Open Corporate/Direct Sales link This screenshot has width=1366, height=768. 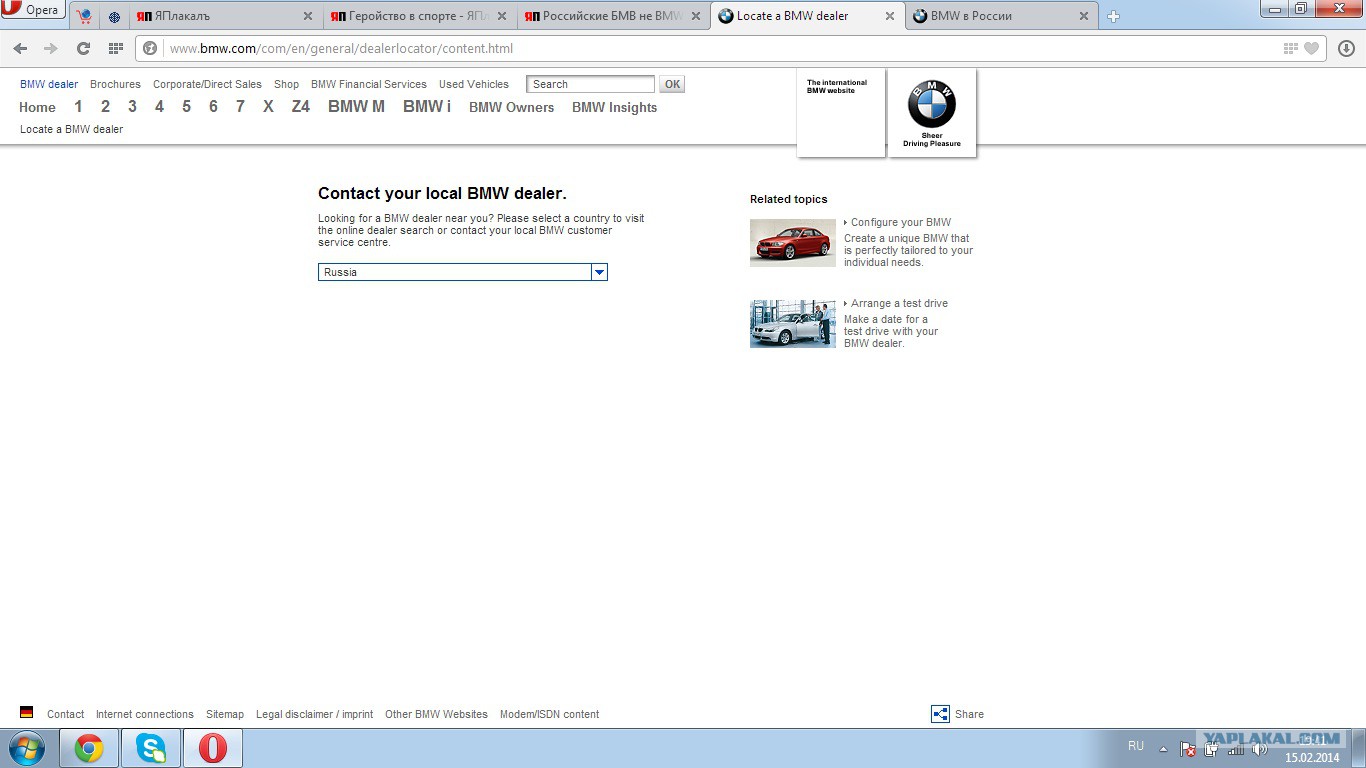pyautogui.click(x=207, y=84)
